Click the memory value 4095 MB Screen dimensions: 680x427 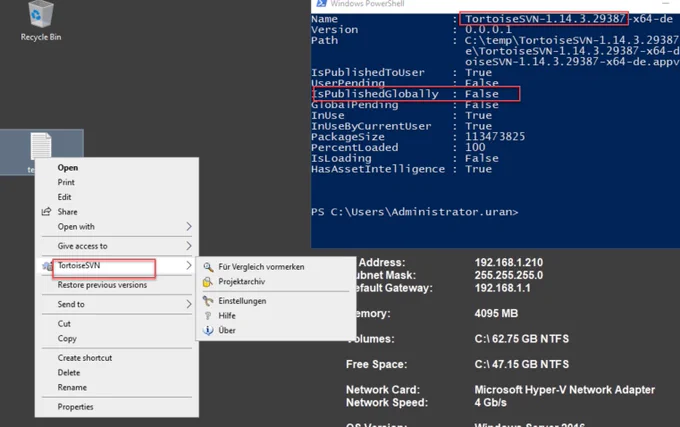click(x=496, y=313)
